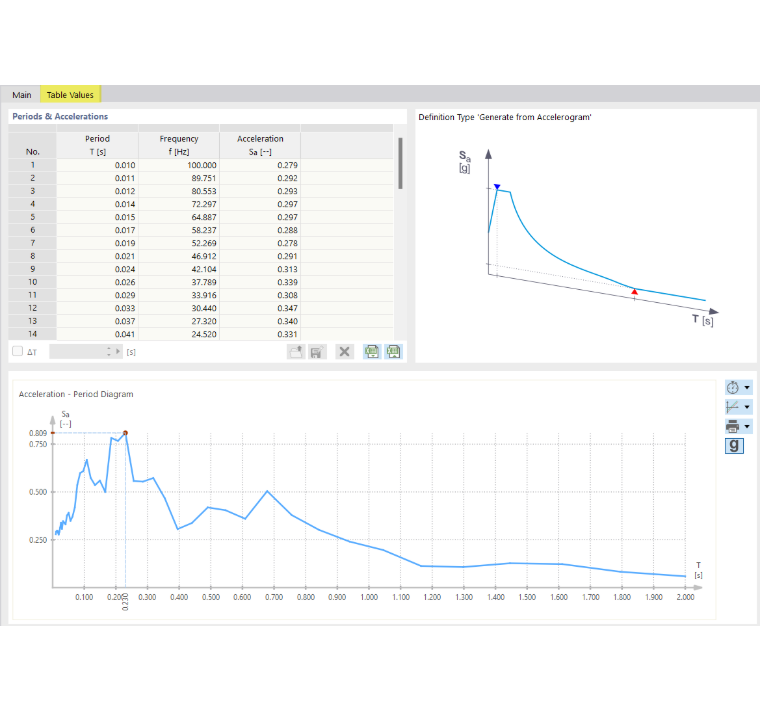
Task: Expand the dropdown beside the axis graph icon
Action: click(x=747, y=407)
